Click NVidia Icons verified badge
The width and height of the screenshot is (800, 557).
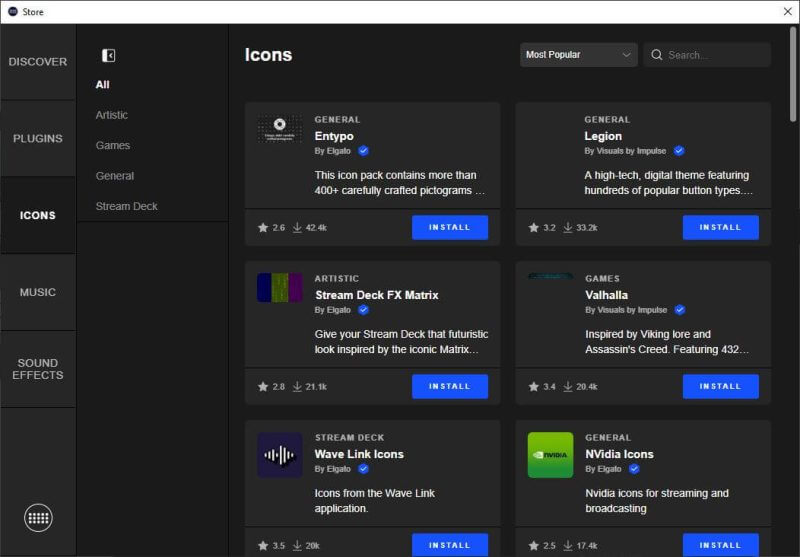pyautogui.click(x=634, y=469)
